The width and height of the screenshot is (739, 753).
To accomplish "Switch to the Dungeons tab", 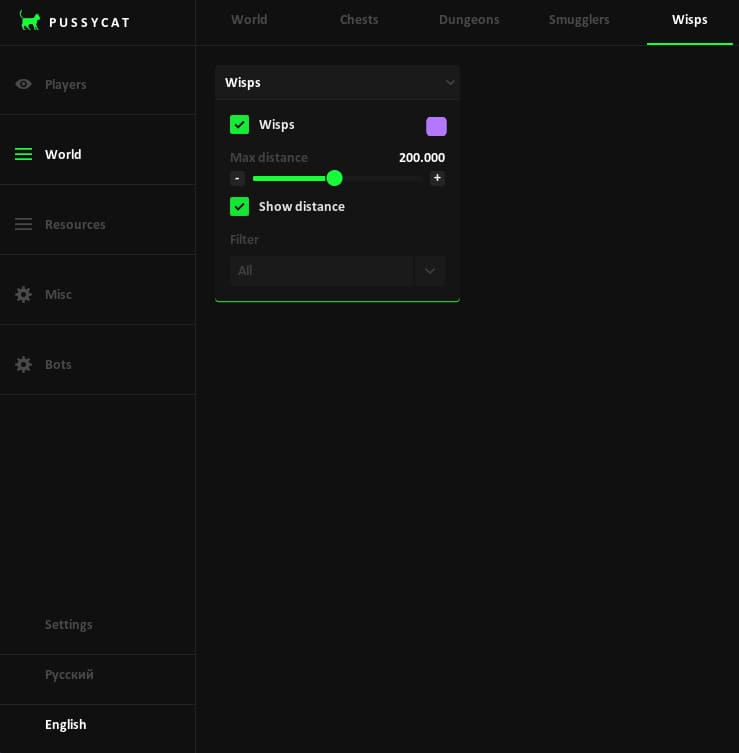I will point(469,20).
